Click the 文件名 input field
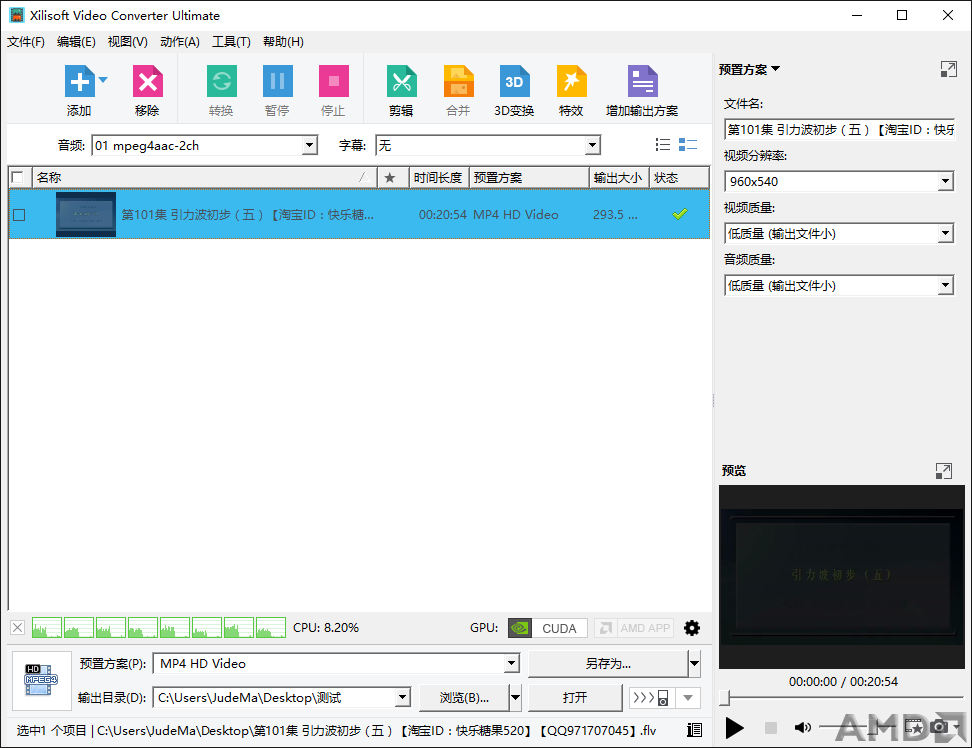The image size is (972, 748). point(839,130)
